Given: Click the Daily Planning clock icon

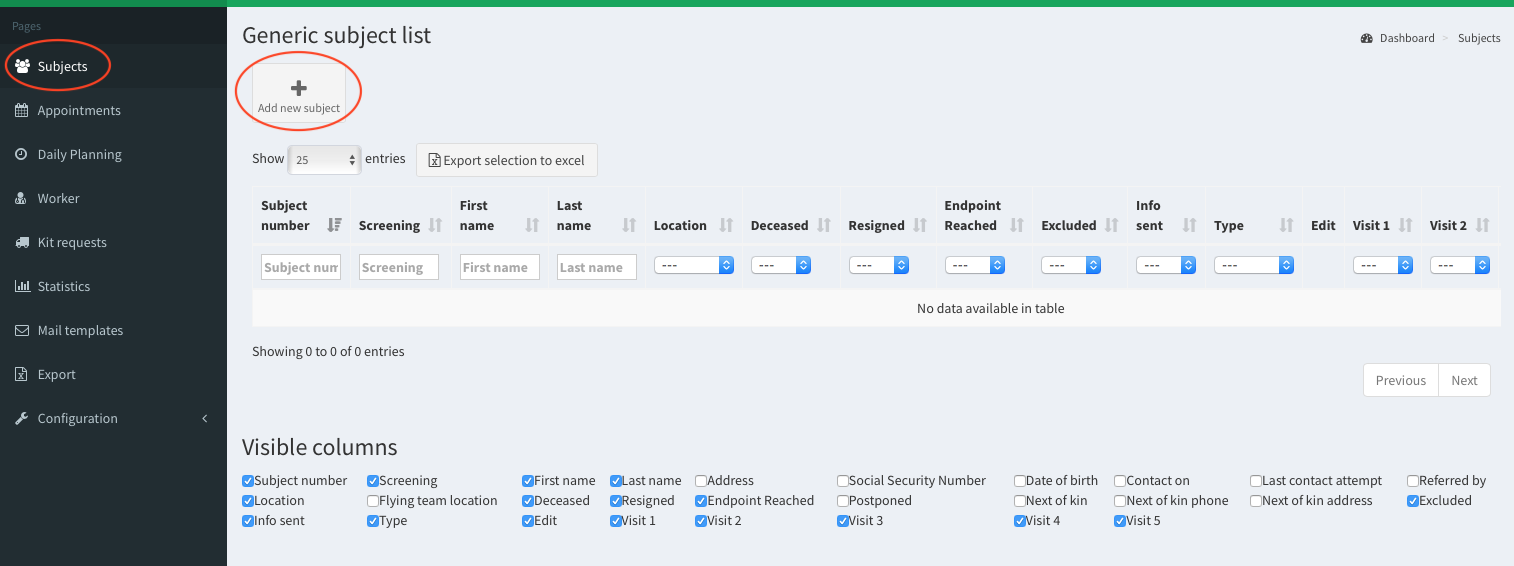Looking at the screenshot, I should 21,155.
